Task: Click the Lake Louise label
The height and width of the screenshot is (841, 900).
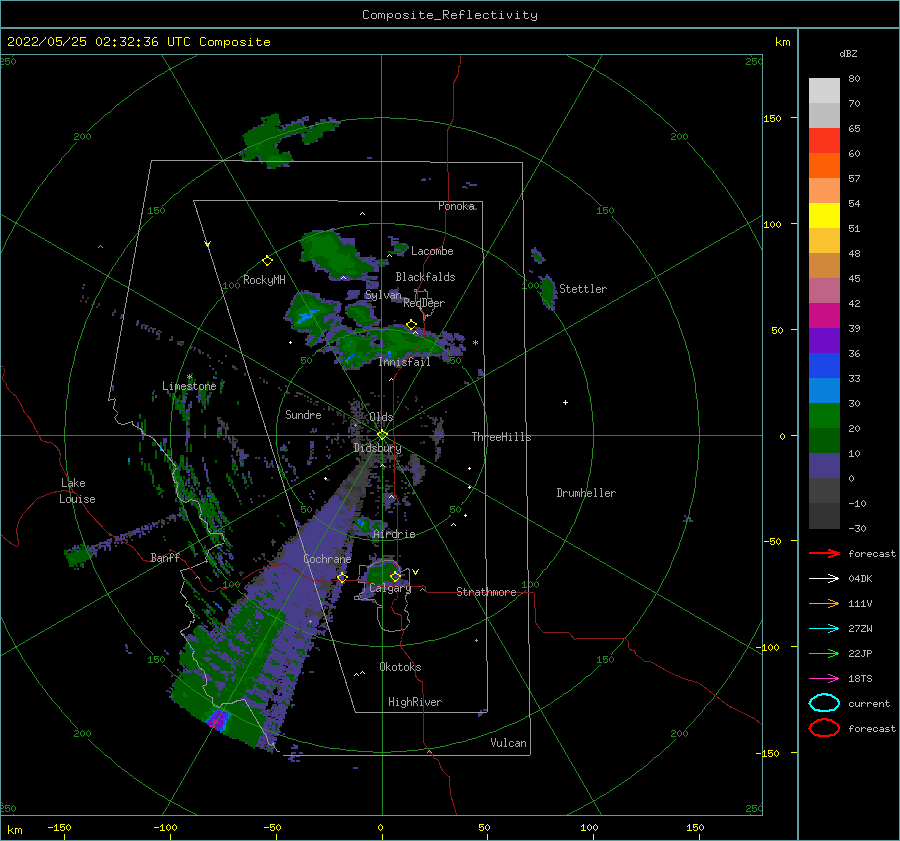Action: pos(77,491)
